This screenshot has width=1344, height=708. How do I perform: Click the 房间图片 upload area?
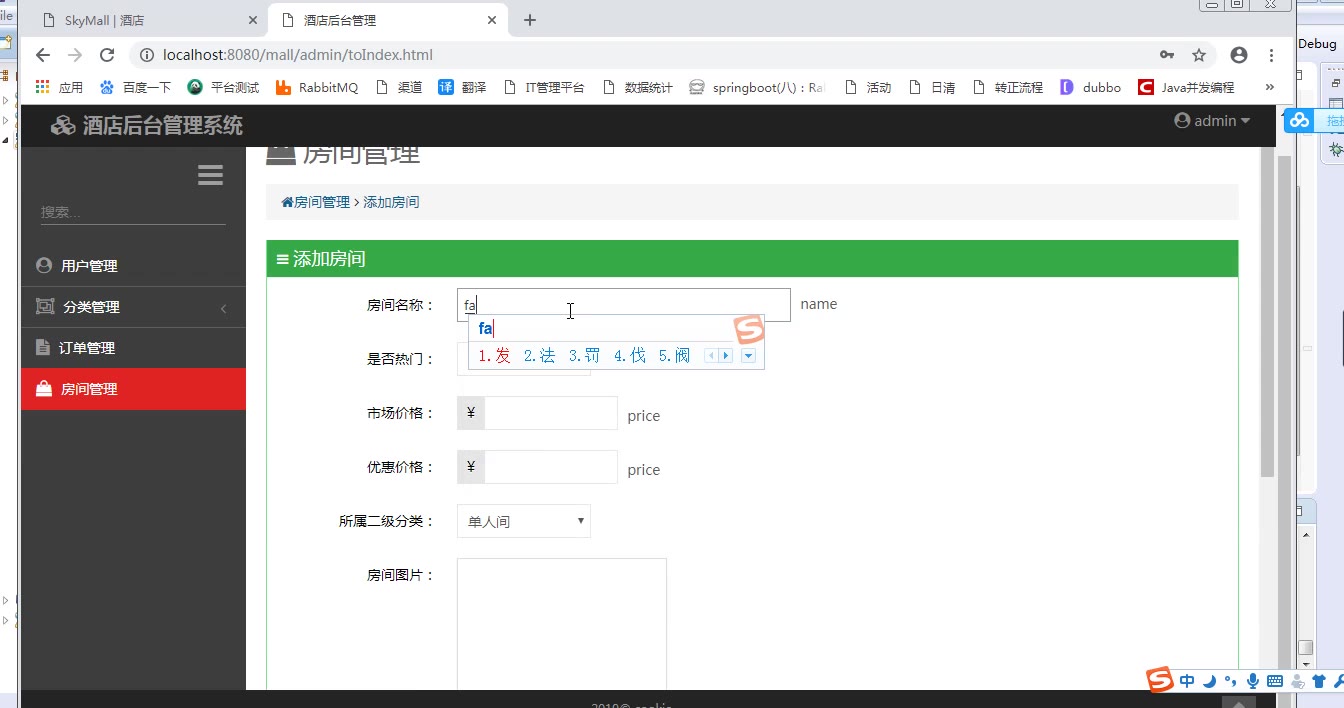coord(561,624)
